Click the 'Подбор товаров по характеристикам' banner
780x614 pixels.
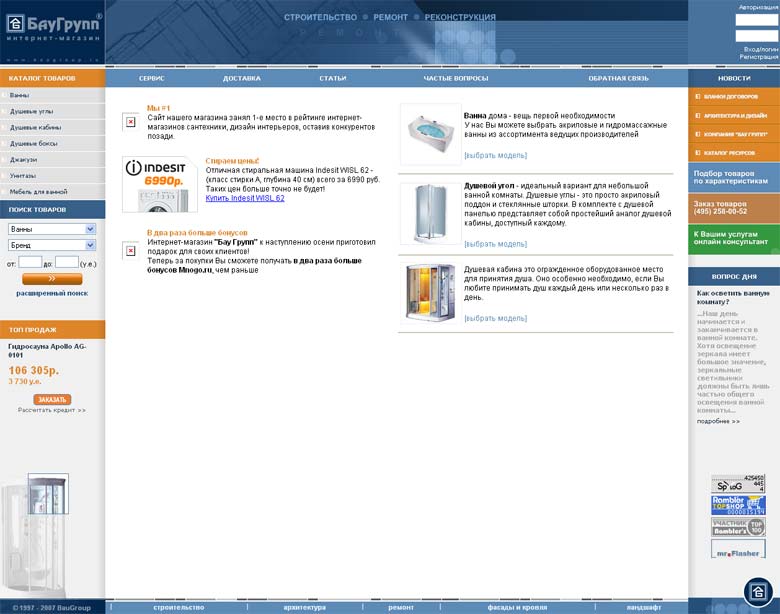(734, 178)
